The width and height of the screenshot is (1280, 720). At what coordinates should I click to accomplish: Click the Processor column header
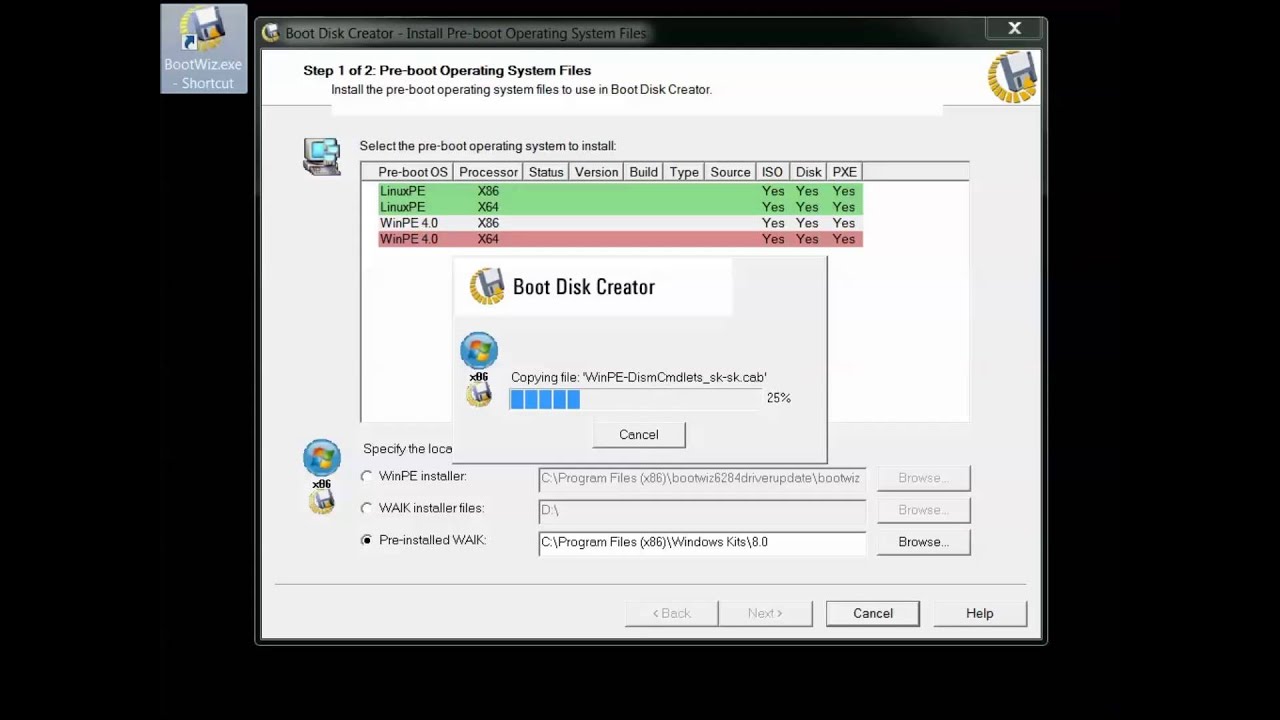(x=488, y=172)
